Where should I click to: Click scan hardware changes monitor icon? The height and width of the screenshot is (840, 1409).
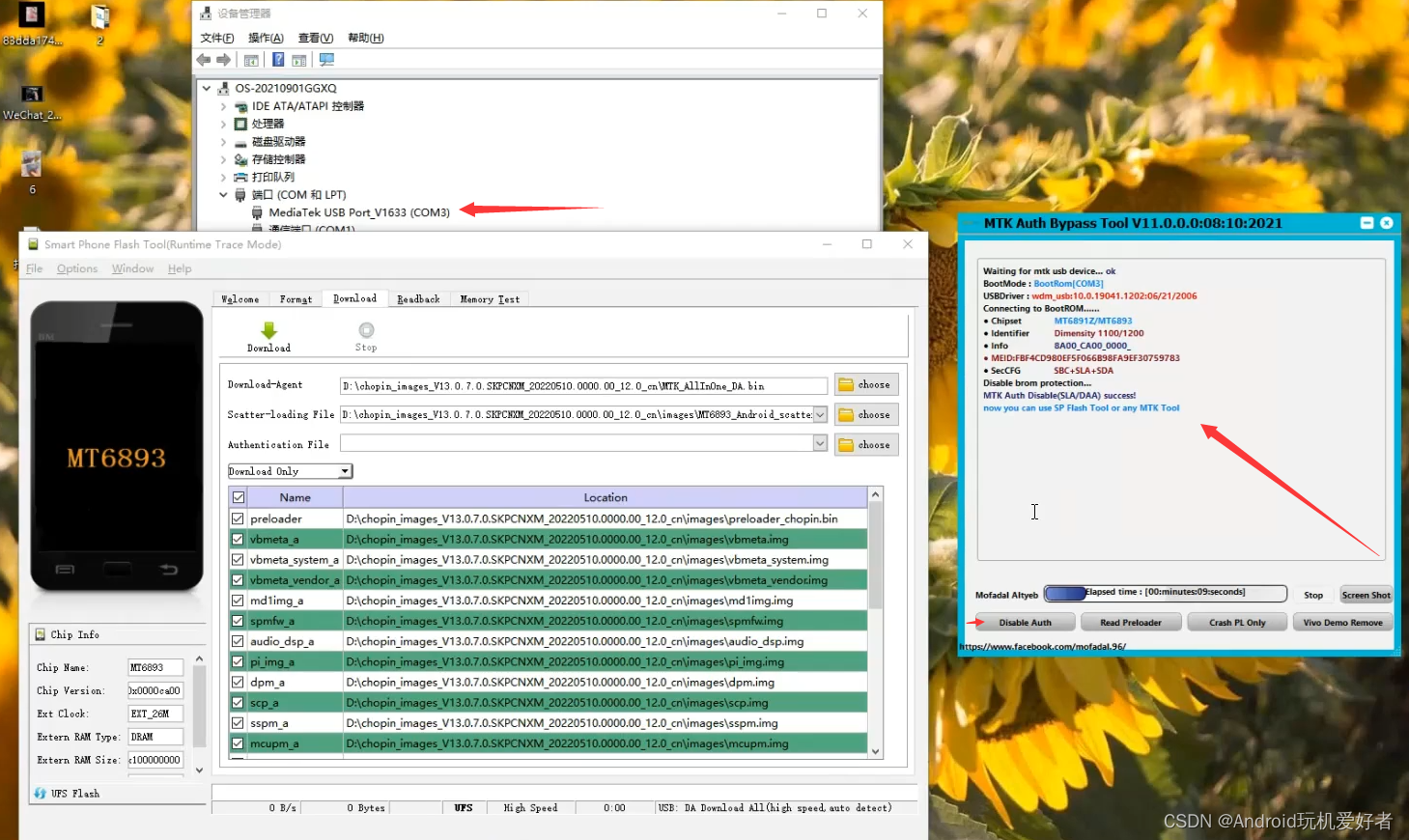point(326,60)
